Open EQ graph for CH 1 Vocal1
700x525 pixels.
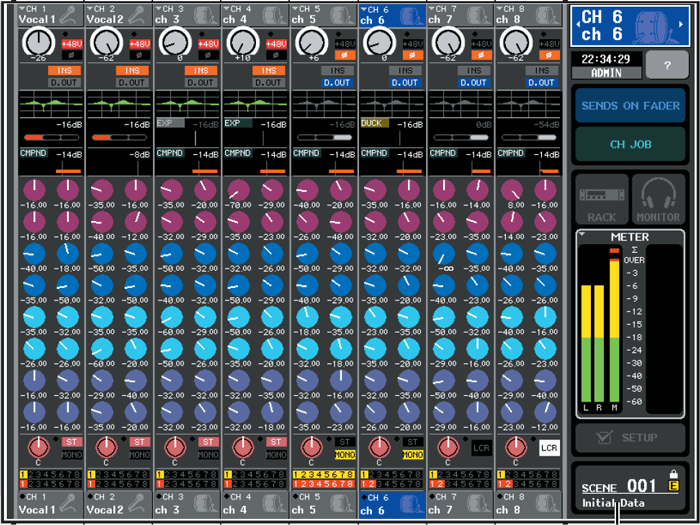pos(51,104)
